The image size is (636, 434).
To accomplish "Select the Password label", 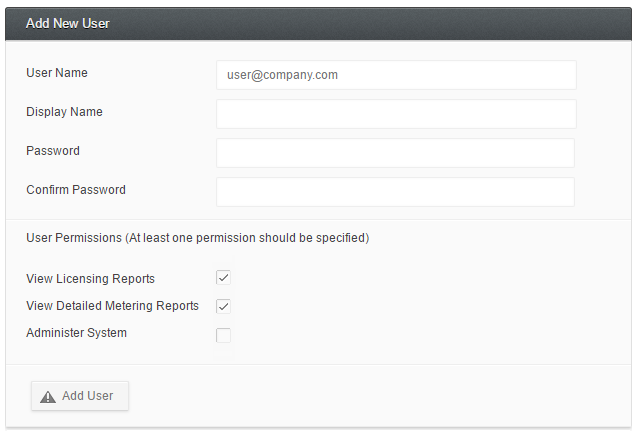I will tap(53, 150).
